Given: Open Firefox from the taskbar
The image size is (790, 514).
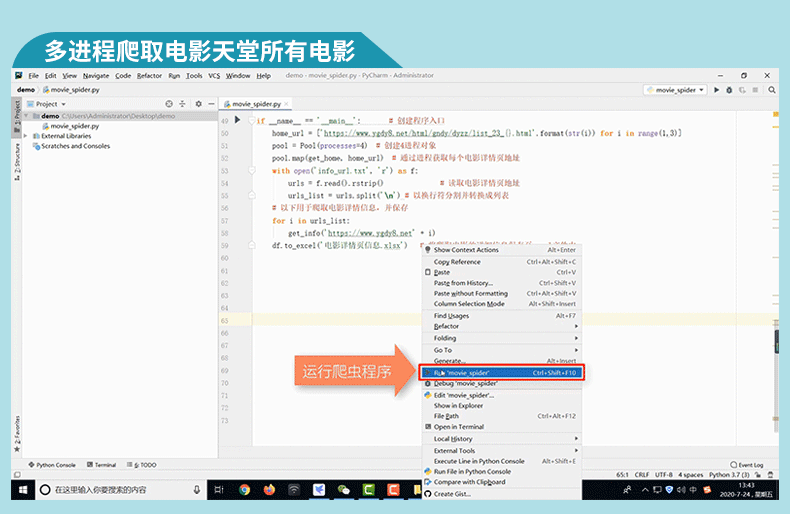Looking at the screenshot, I should point(269,489).
